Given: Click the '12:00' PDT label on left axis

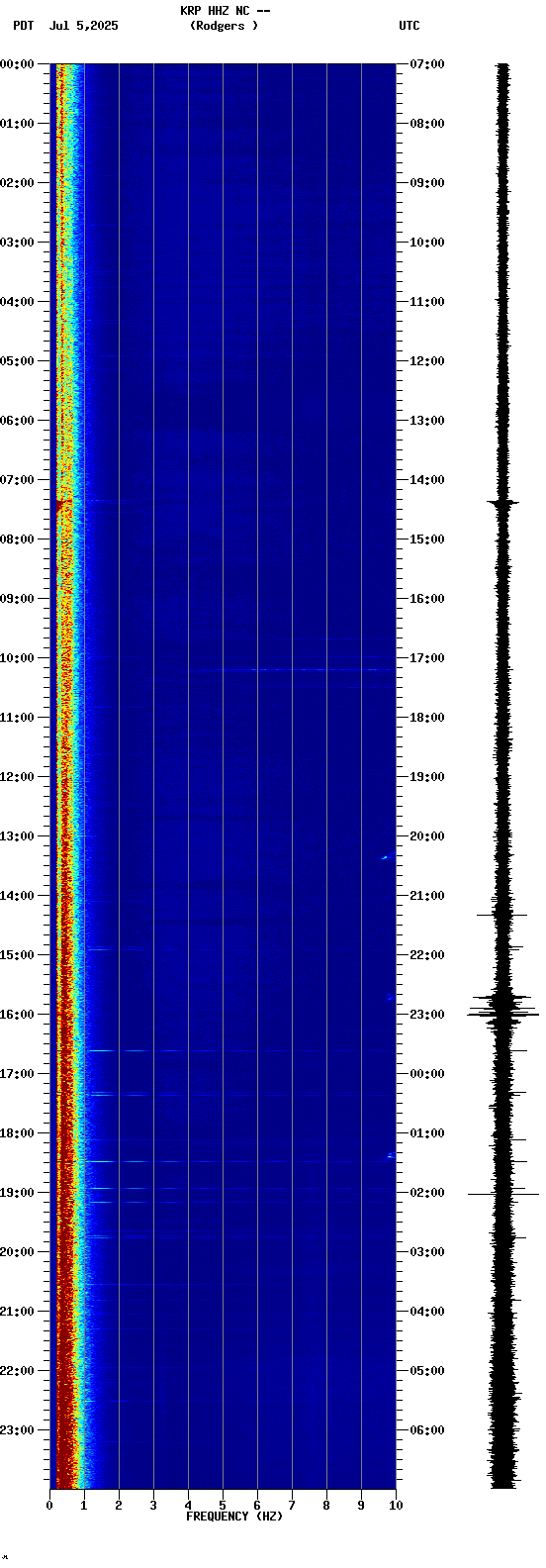Looking at the screenshot, I should (17, 777).
